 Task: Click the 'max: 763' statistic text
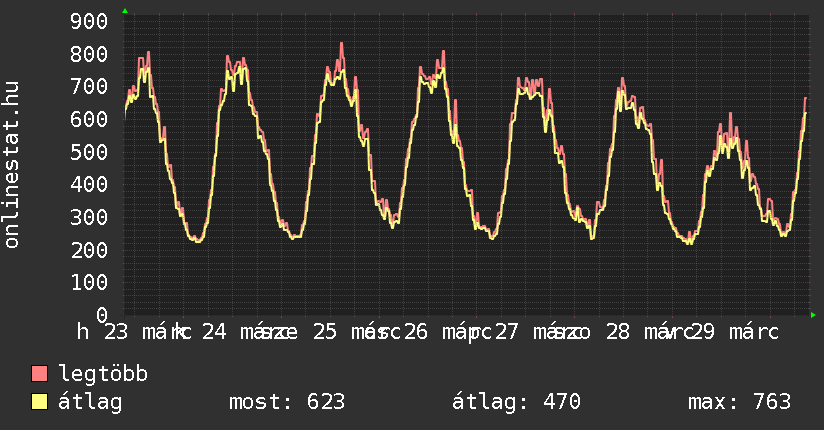point(739,403)
